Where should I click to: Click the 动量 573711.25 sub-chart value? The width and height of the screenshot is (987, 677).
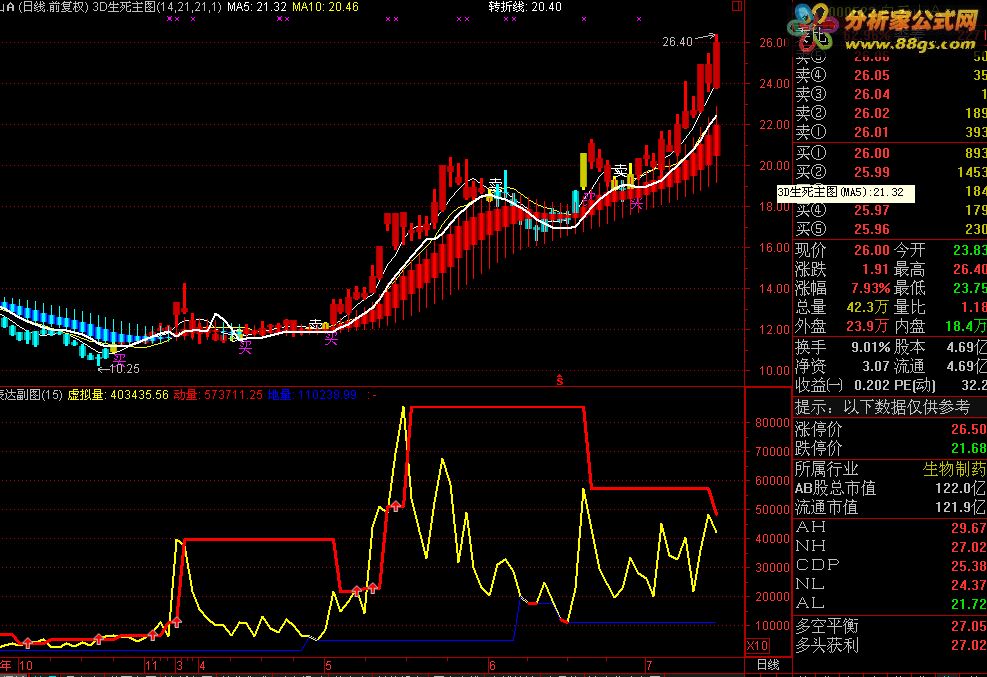[x=218, y=394]
